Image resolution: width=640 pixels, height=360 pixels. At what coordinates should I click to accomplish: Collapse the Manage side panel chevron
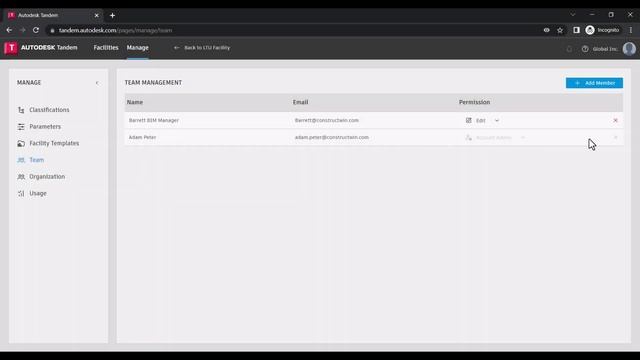97,83
